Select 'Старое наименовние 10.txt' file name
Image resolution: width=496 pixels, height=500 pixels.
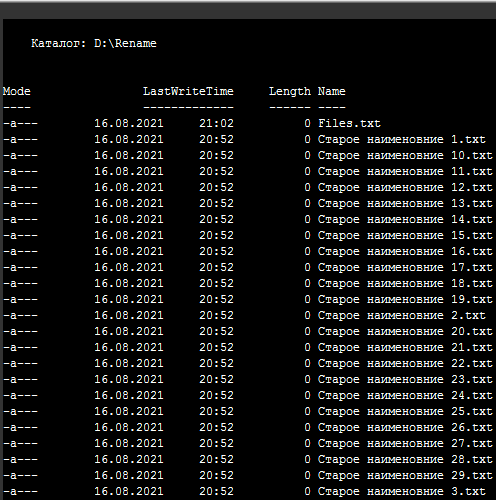pos(405,155)
